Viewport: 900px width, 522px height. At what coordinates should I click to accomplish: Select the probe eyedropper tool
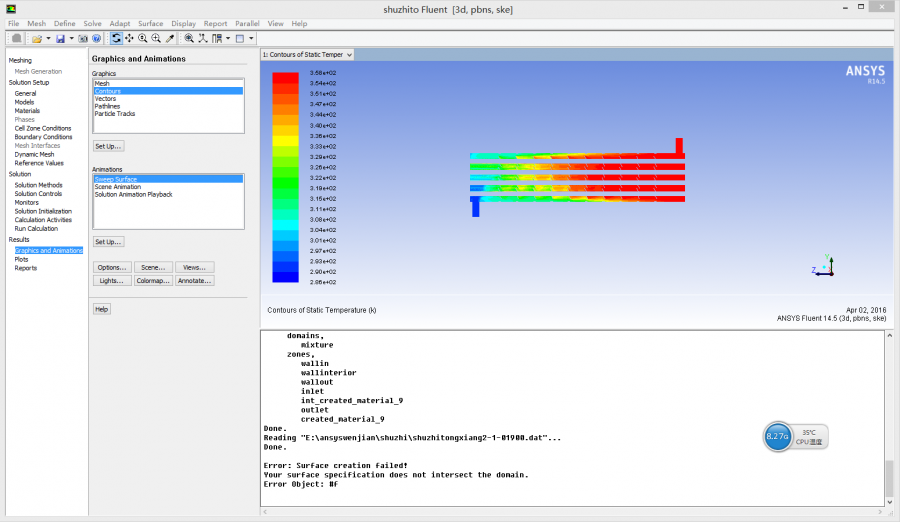pos(169,38)
